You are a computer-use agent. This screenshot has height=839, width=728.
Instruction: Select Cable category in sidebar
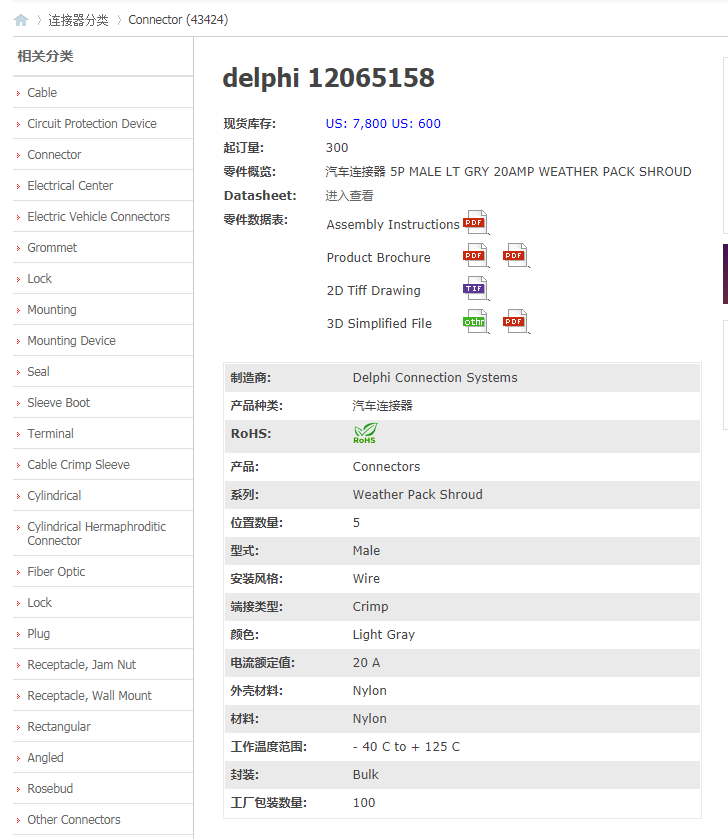[42, 93]
